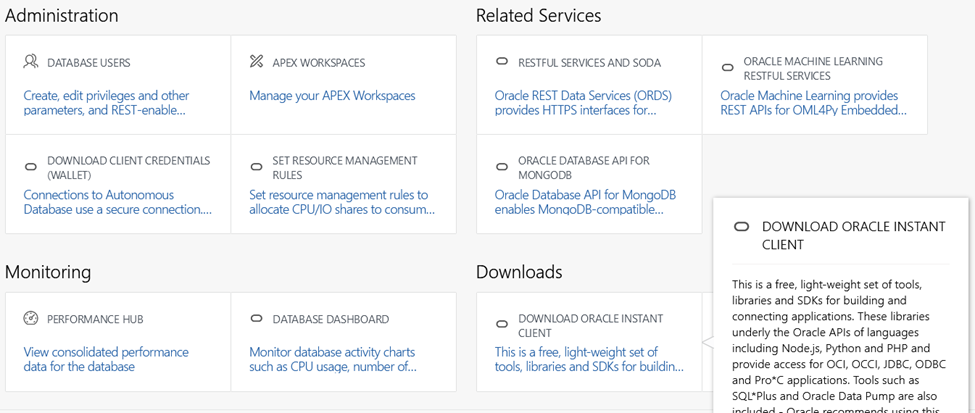Click the APEX Workspaces tools icon

coord(256,61)
